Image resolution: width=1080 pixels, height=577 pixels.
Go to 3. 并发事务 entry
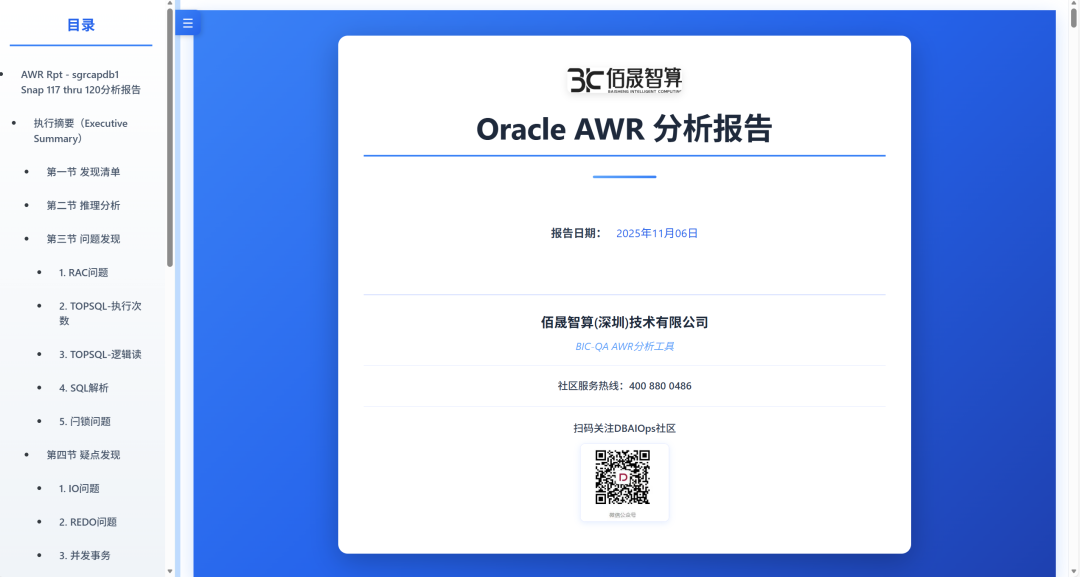pyautogui.click(x=85, y=555)
